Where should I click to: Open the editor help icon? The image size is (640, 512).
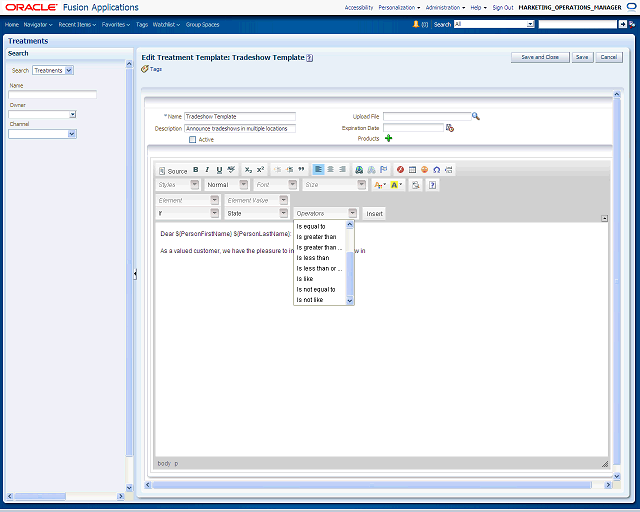click(432, 185)
